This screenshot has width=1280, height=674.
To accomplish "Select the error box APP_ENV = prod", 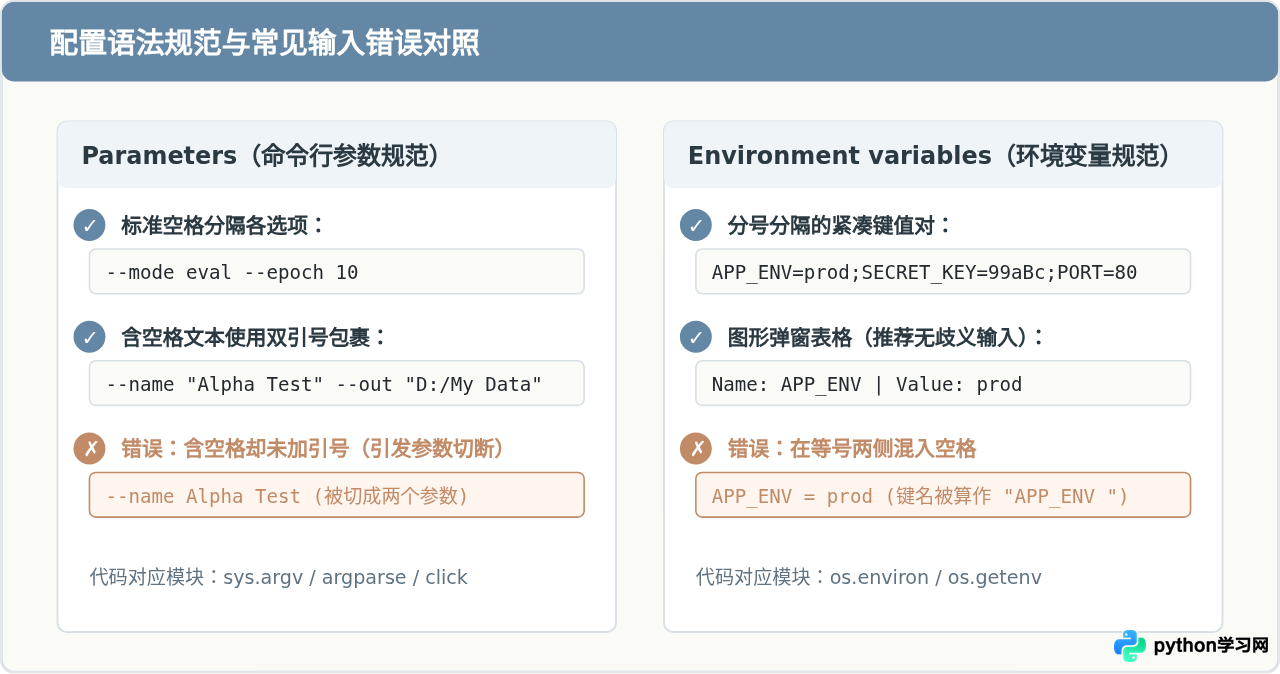I will click(x=943, y=496).
